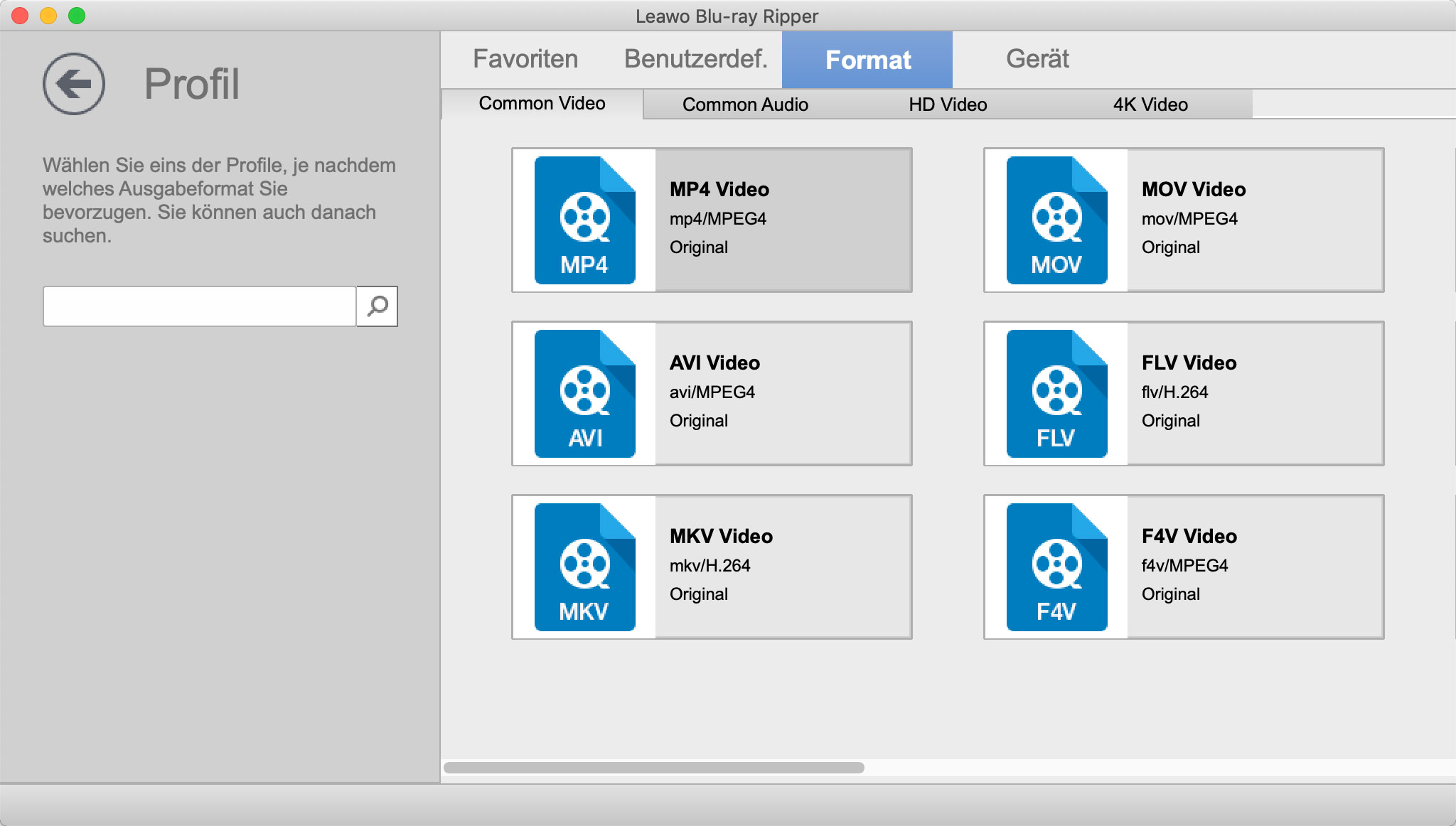
Task: Click the mp4/MPEG4 codec text
Action: [718, 219]
